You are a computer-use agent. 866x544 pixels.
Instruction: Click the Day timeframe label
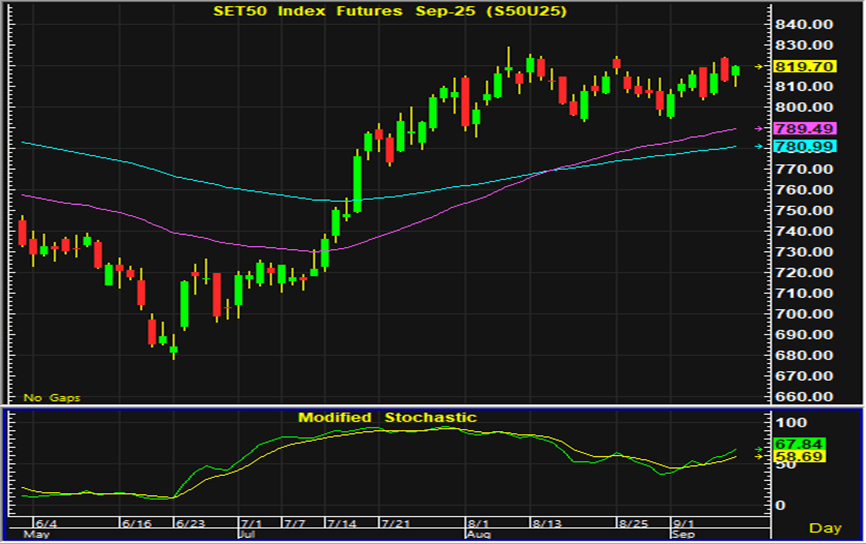(x=824, y=527)
